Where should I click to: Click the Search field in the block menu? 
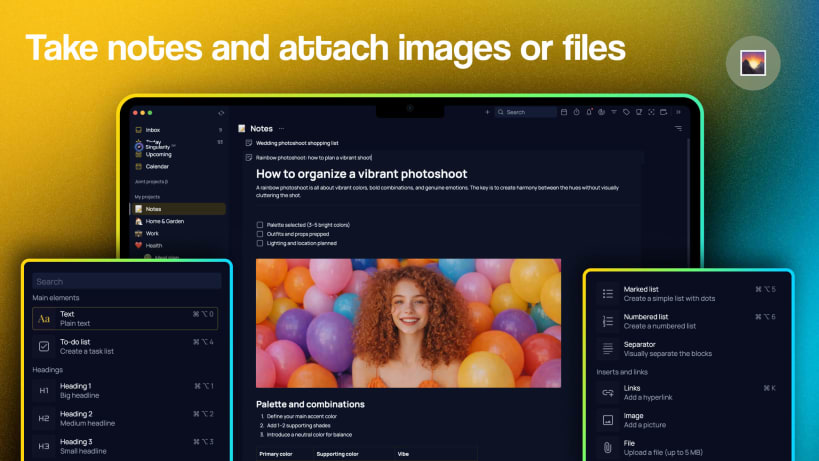(126, 281)
